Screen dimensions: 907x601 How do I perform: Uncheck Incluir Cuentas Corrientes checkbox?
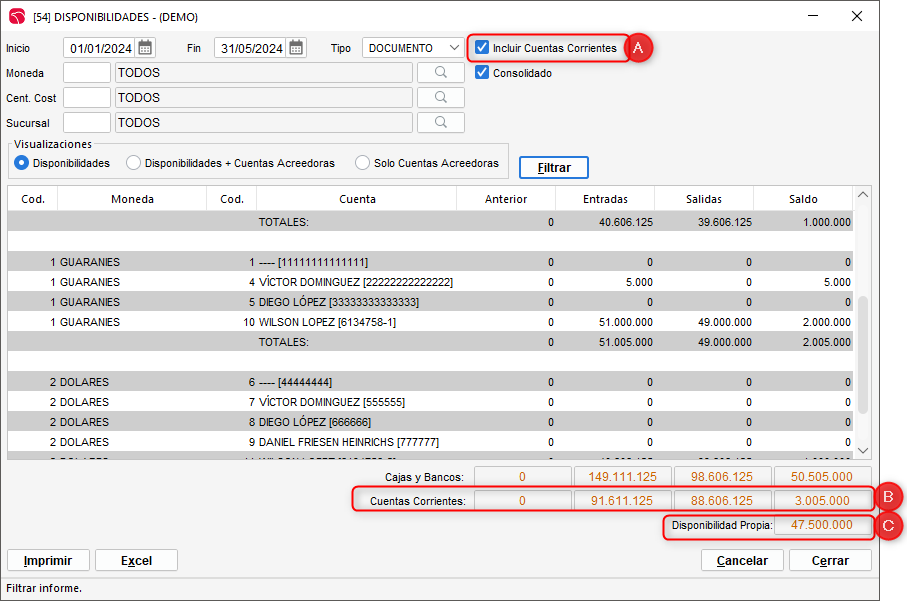coord(482,48)
